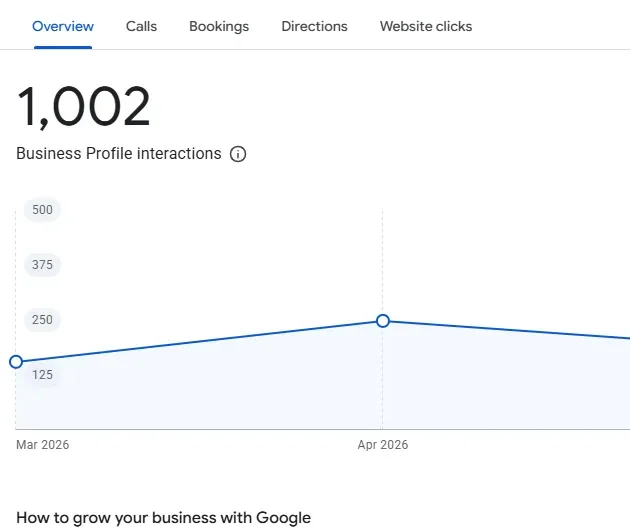Open the Directions tab
The height and width of the screenshot is (532, 630).
coord(314,27)
